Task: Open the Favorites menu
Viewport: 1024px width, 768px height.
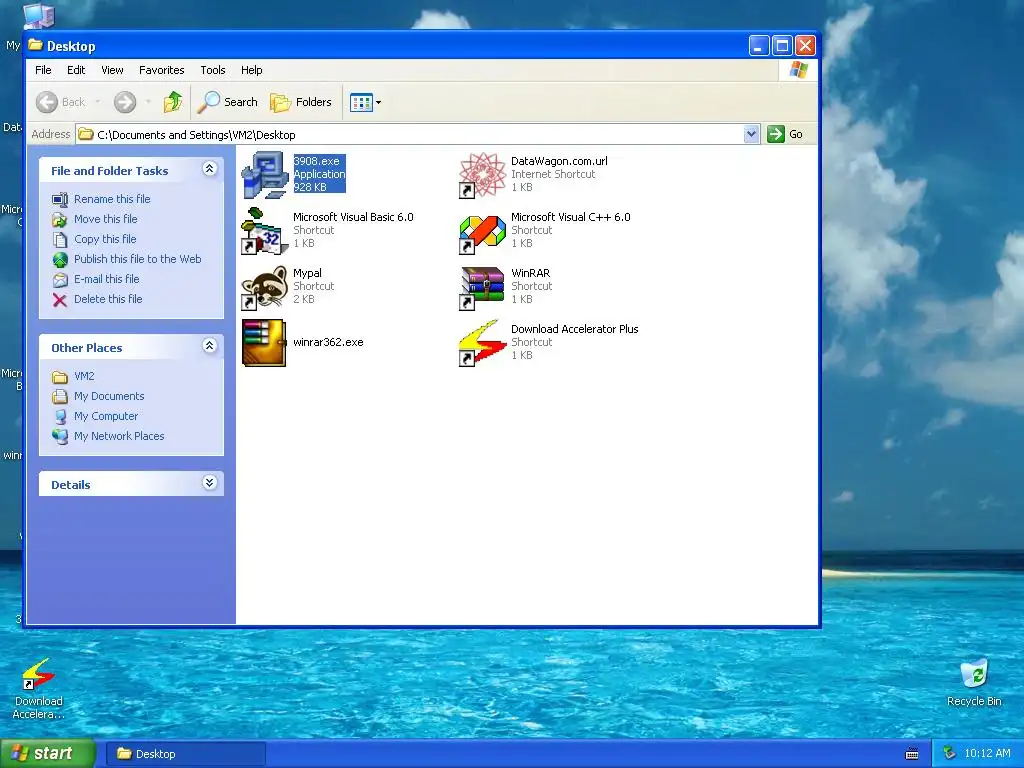Action: pyautogui.click(x=161, y=70)
